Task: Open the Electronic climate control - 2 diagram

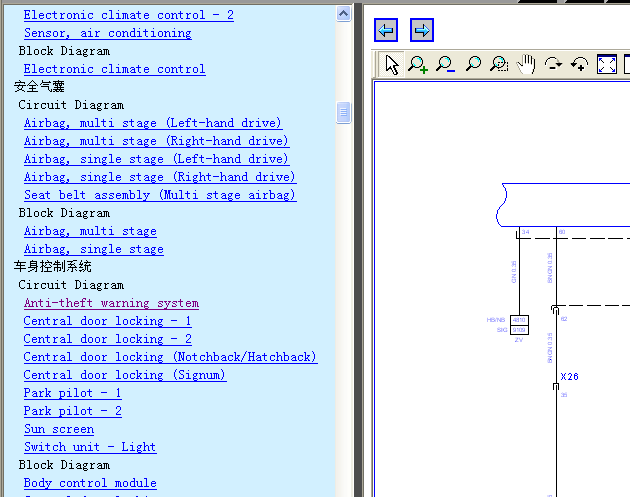Action: [x=129, y=15]
